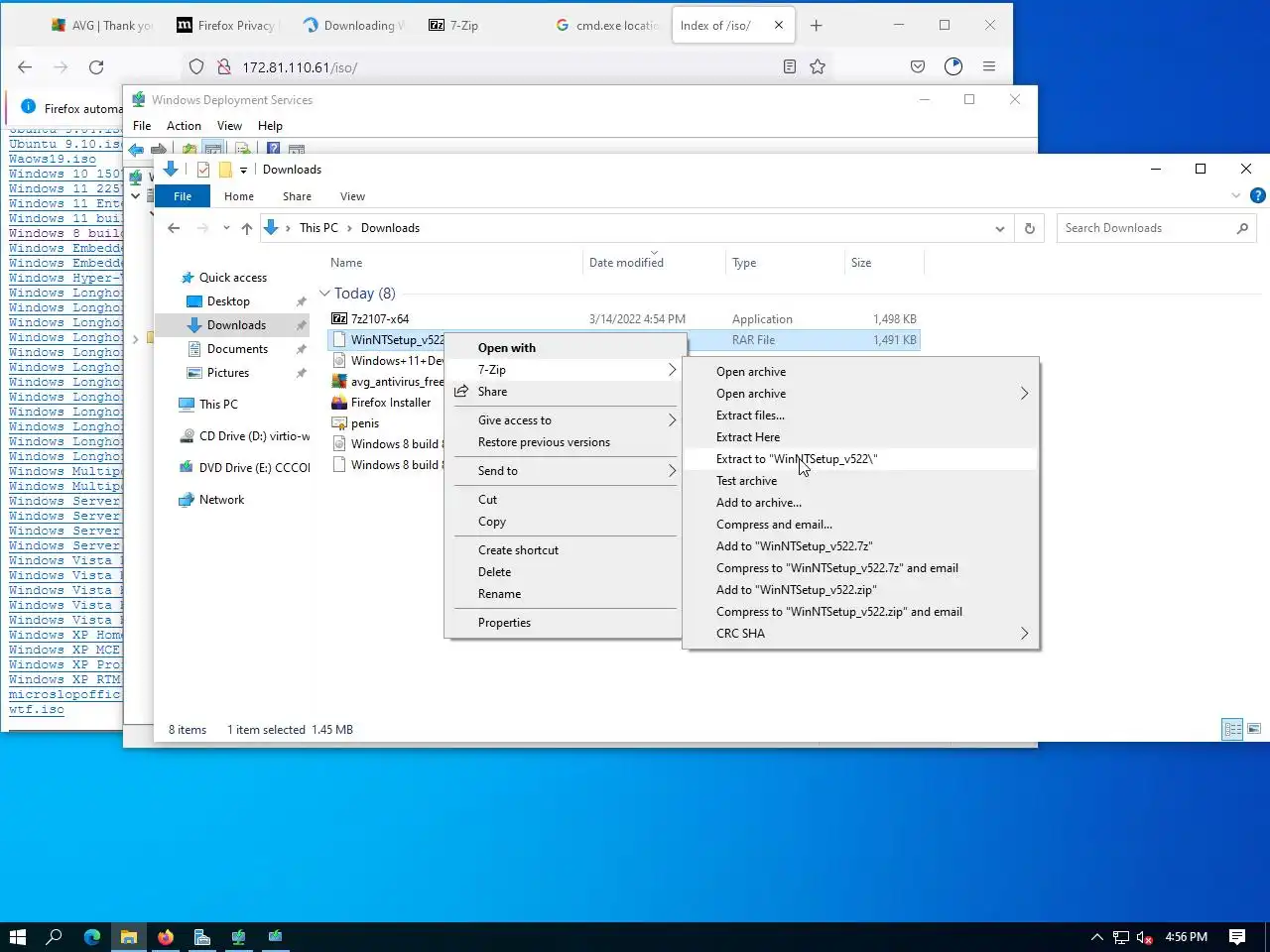Choose Add to archive... option
This screenshot has width=1270, height=952.
(x=759, y=503)
